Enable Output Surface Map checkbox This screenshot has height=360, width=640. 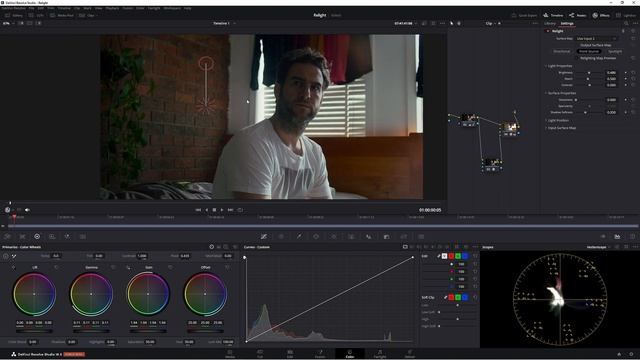coord(578,45)
